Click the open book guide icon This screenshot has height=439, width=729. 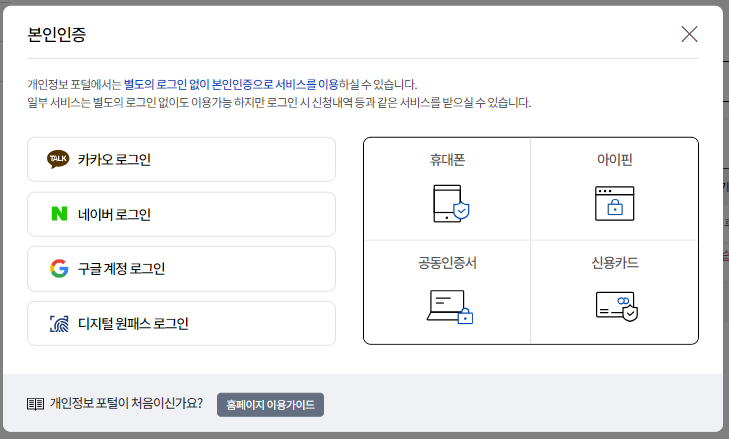(x=35, y=404)
